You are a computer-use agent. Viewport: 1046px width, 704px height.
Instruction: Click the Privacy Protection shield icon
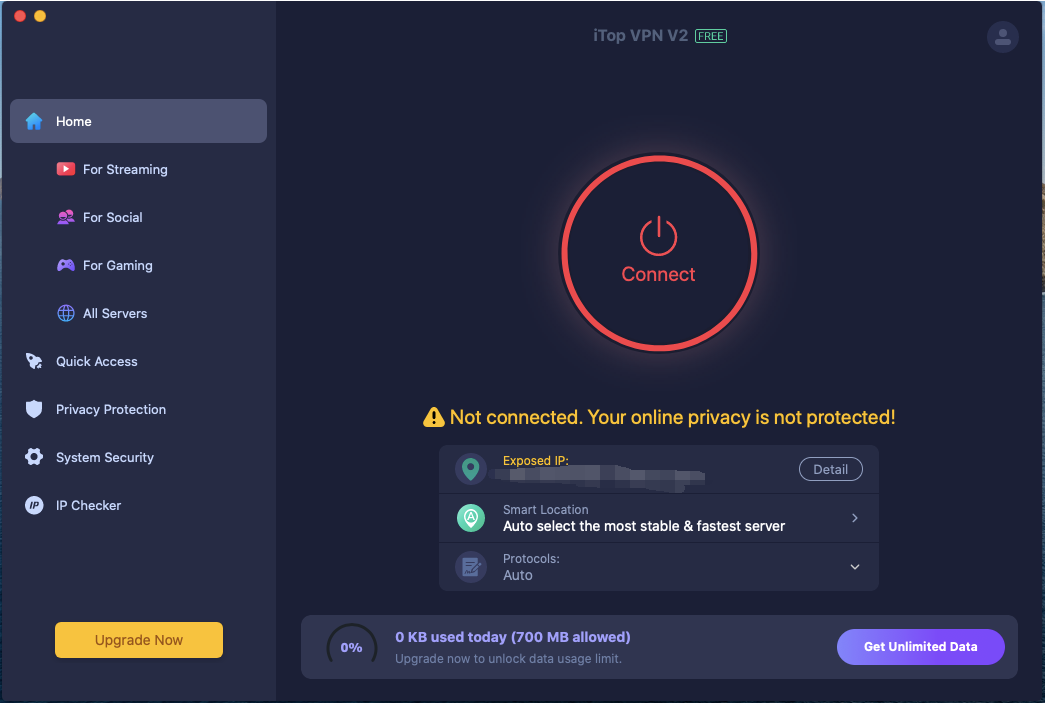tap(33, 409)
